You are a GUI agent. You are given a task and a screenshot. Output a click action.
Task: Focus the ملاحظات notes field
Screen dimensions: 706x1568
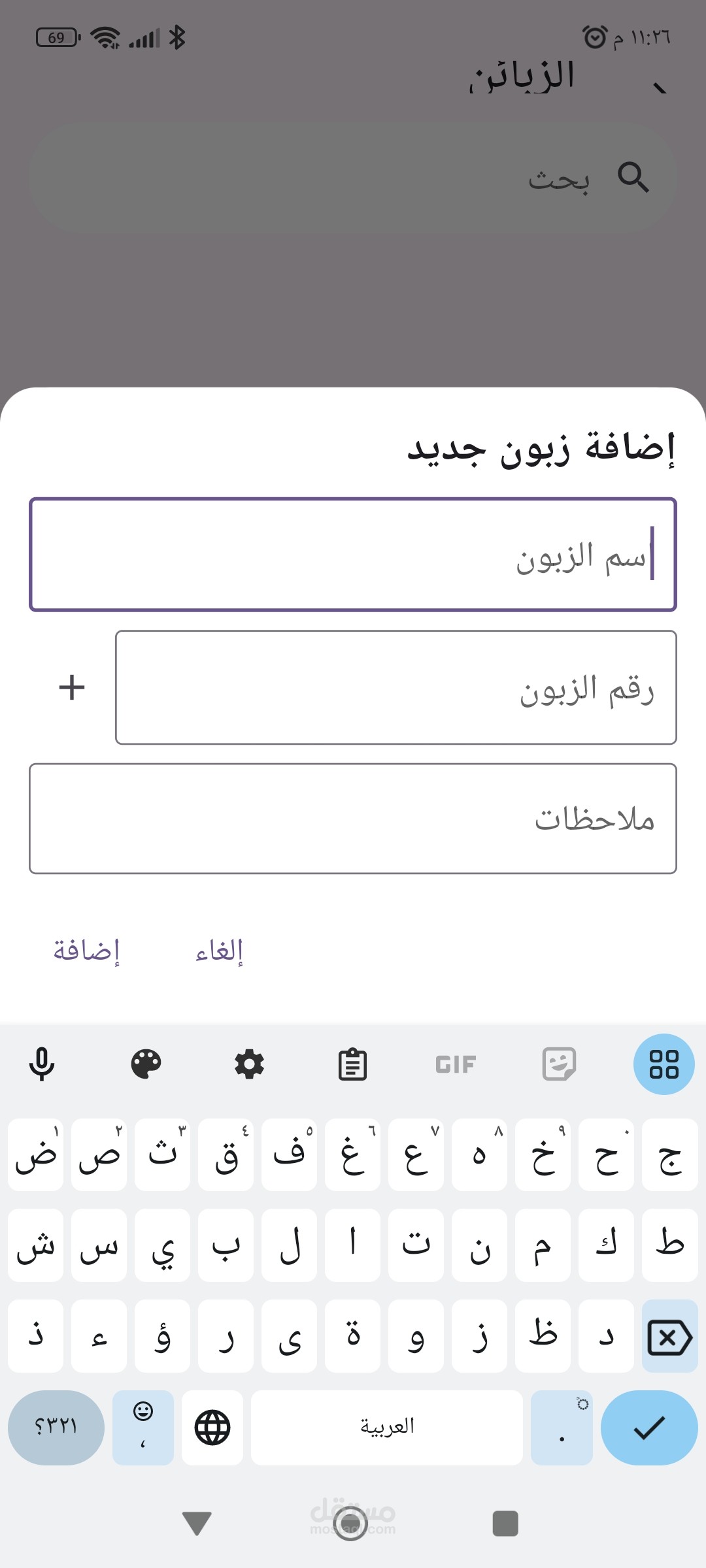353,819
